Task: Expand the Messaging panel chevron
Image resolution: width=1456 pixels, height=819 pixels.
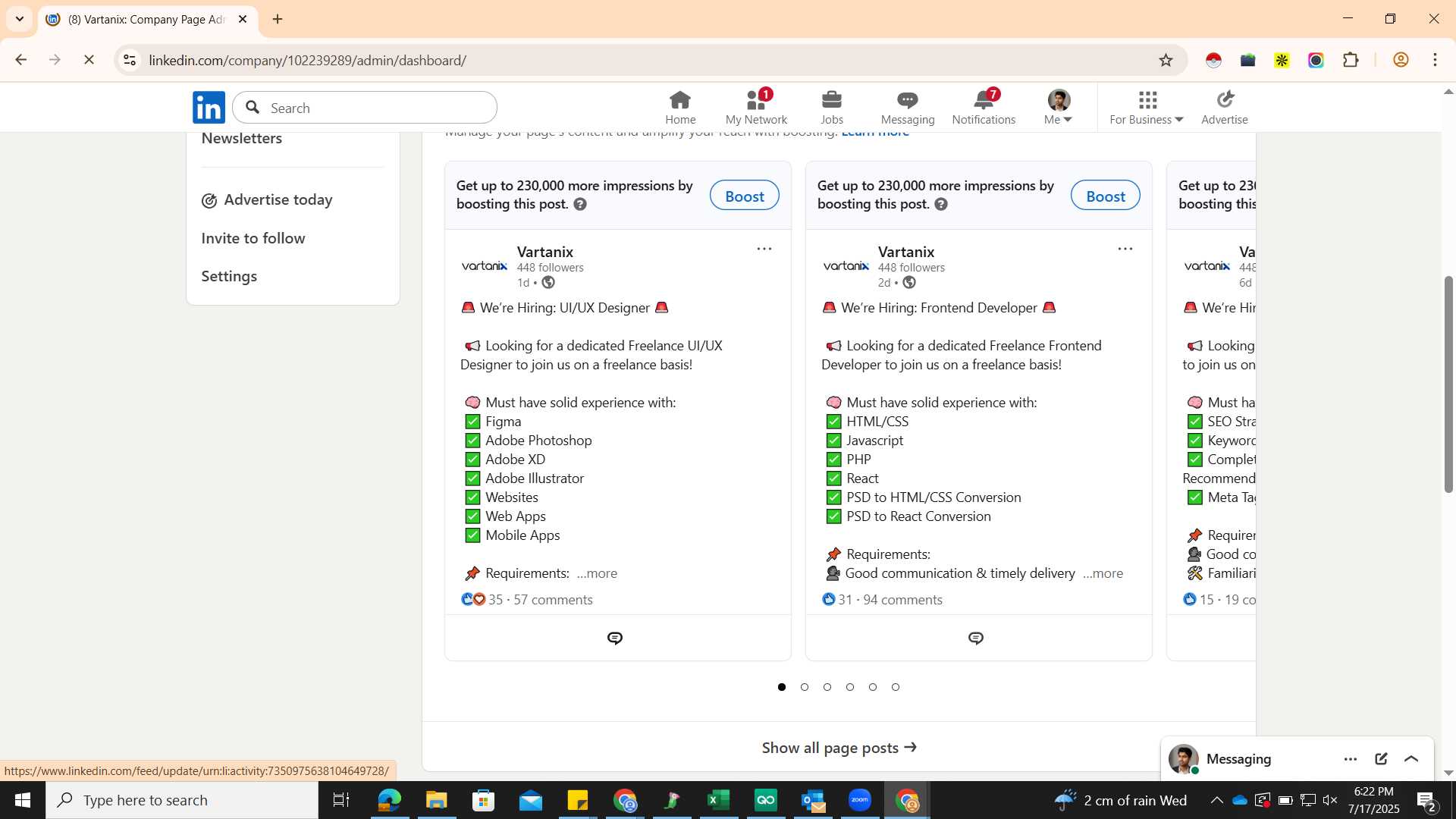Action: click(1411, 759)
